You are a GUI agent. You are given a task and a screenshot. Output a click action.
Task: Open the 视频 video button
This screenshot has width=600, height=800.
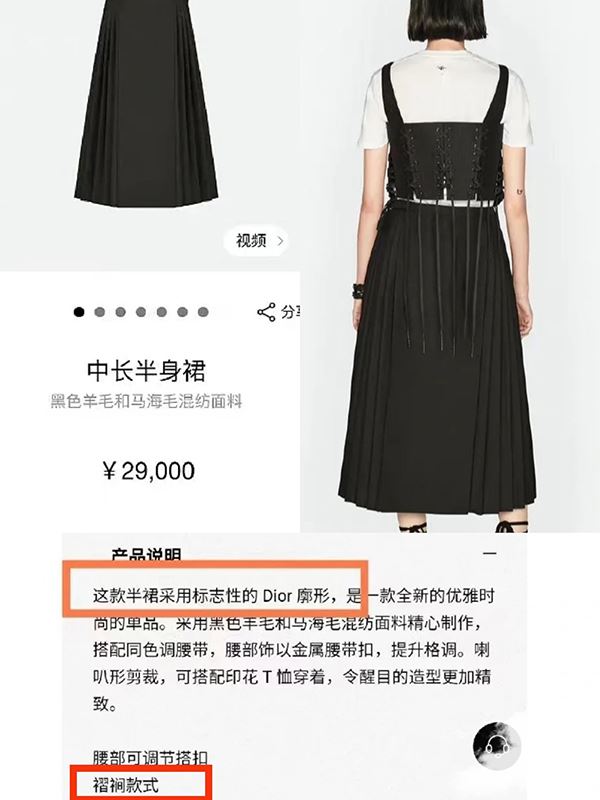257,240
